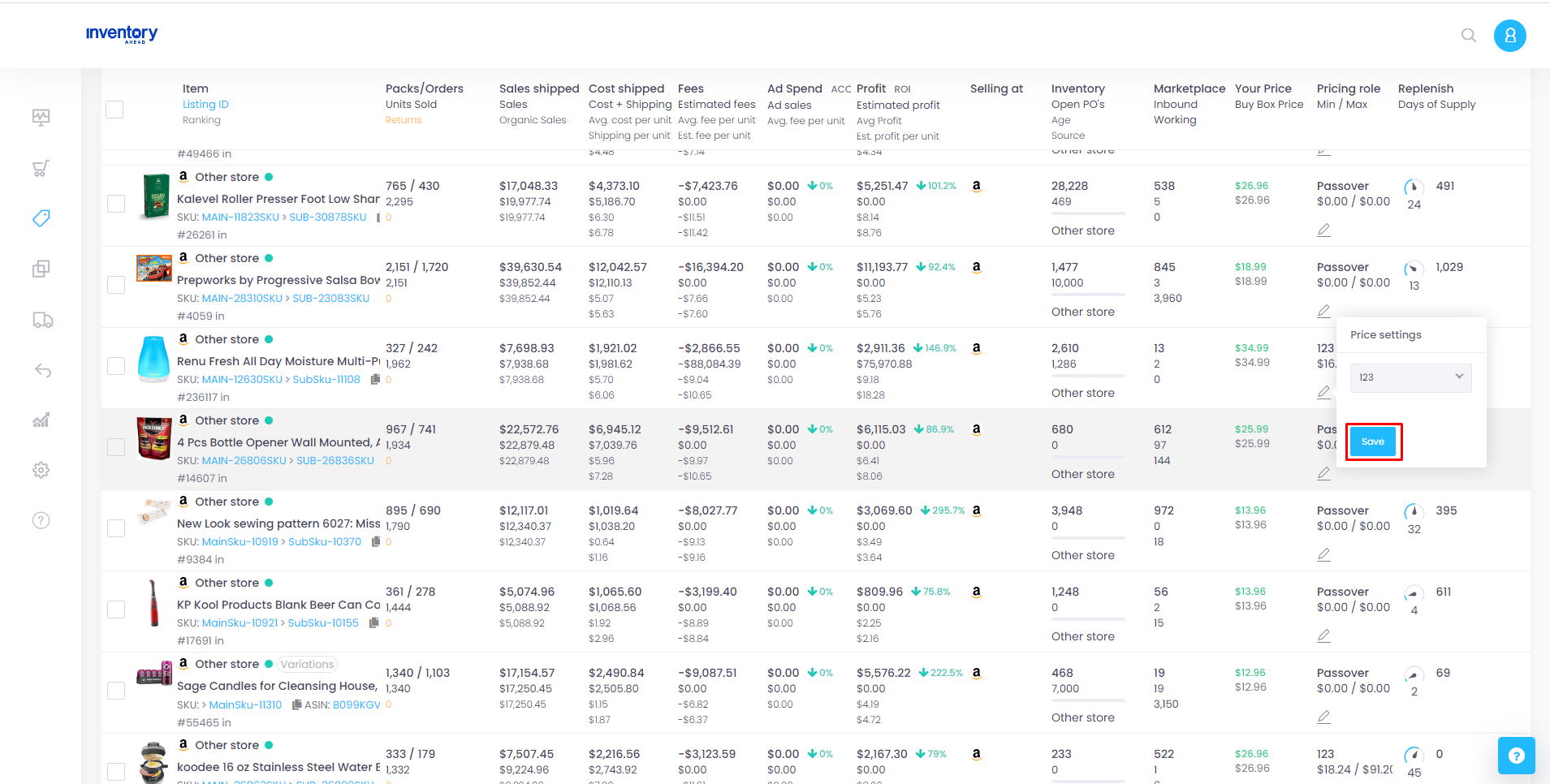Open the search icon in top bar
The width and height of the screenshot is (1550, 784).
[1468, 35]
